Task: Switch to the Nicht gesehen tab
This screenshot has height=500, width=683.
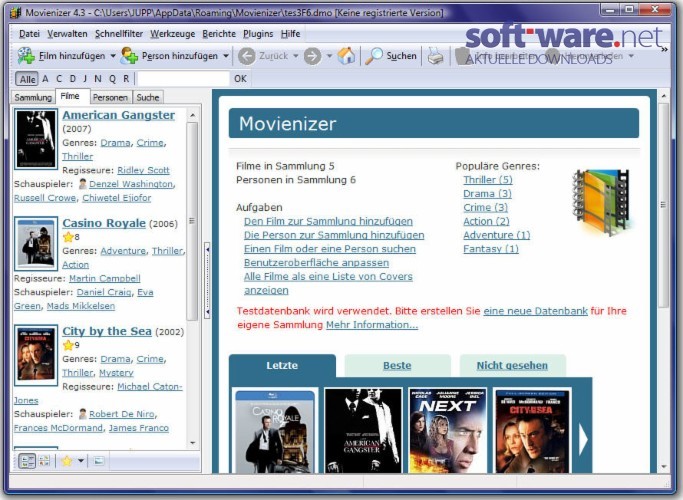Action: (x=512, y=365)
